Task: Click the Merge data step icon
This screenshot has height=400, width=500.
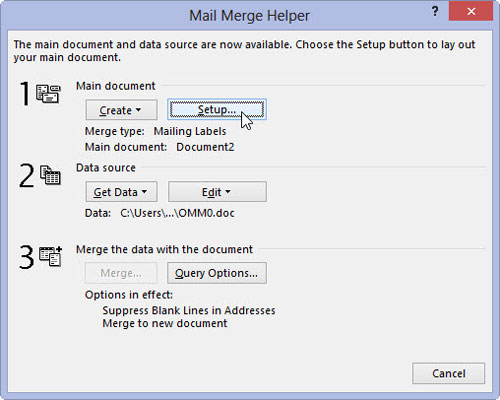Action: 51,256
